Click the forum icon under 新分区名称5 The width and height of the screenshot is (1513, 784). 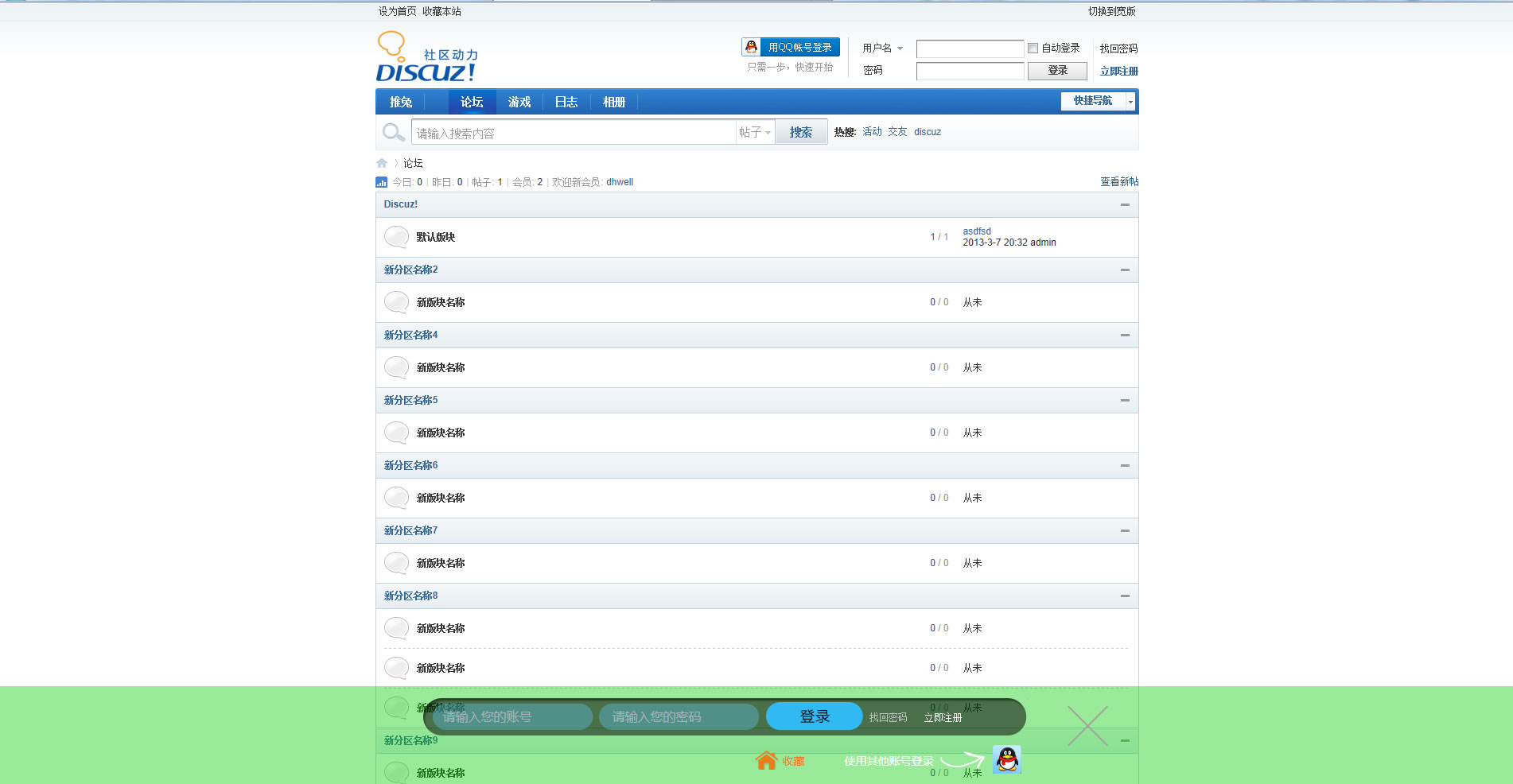[x=396, y=433]
